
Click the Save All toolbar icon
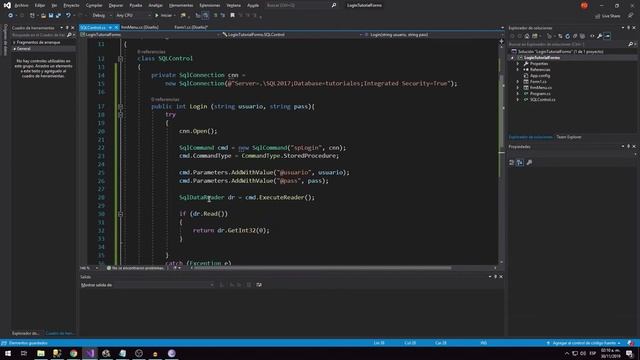click(58, 16)
